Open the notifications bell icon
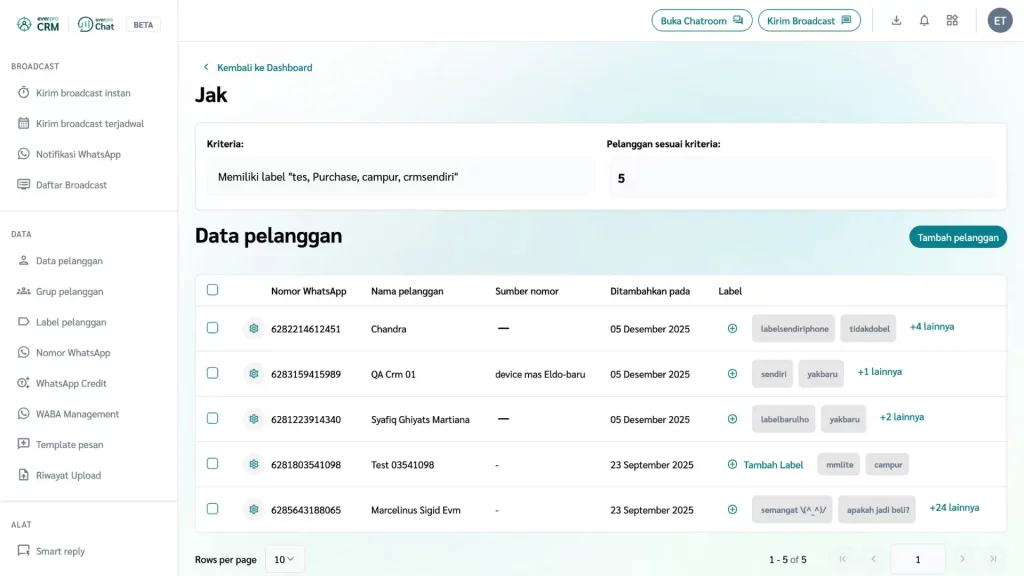 point(924,20)
